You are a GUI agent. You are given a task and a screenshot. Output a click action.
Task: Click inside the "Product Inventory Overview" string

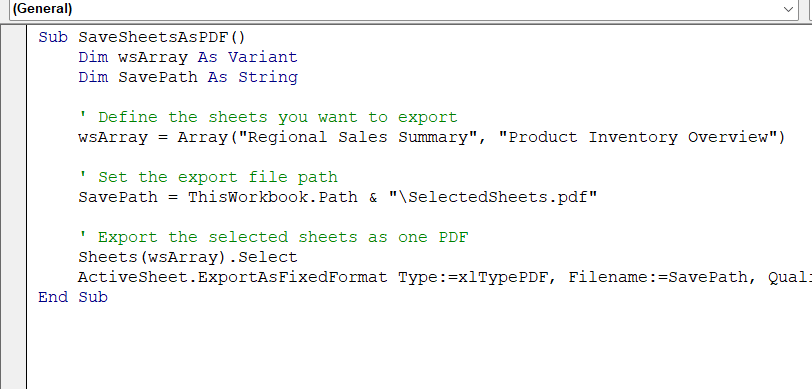point(637,137)
